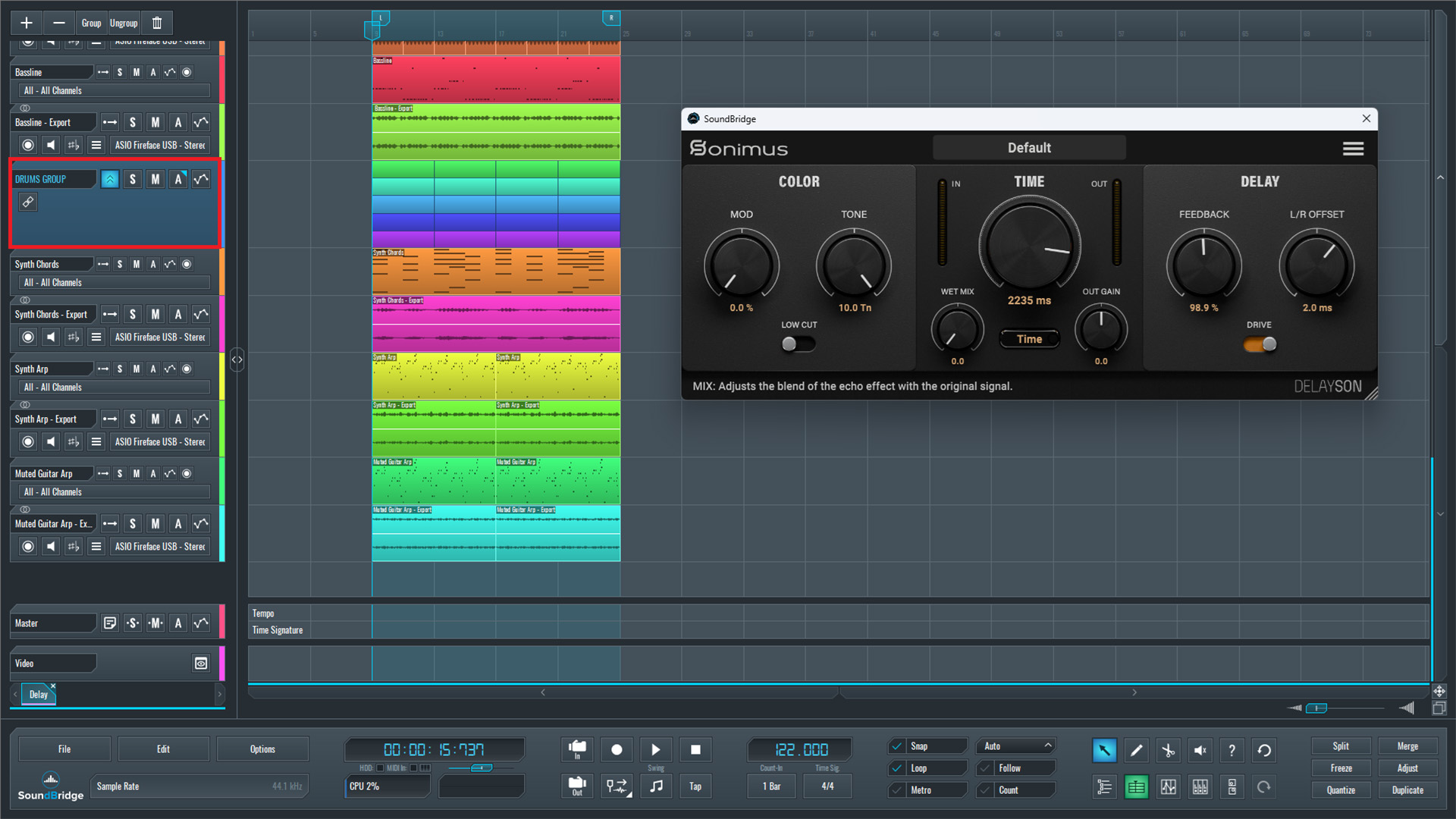Click the Ungroup button

[x=124, y=23]
